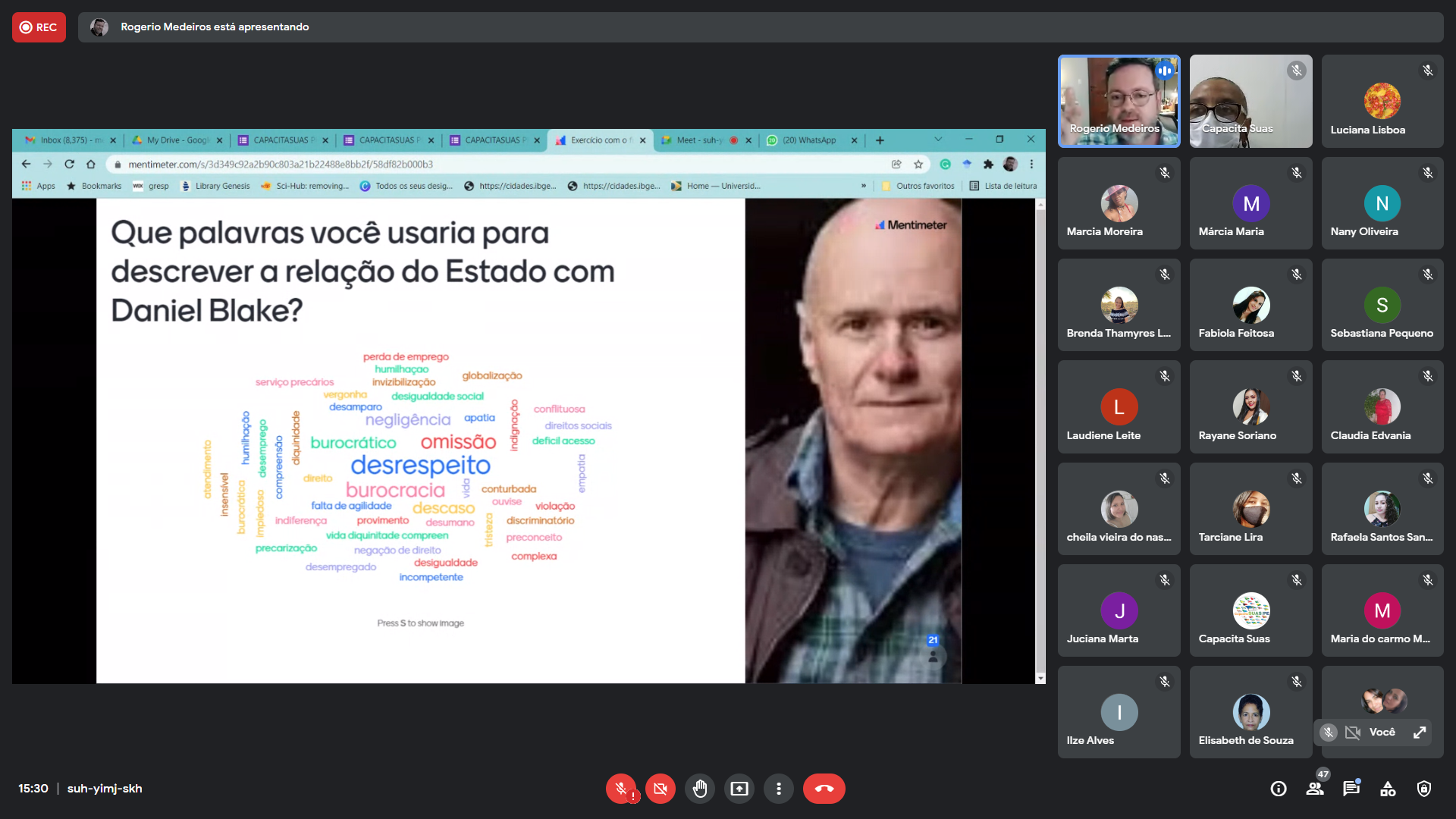Image resolution: width=1456 pixels, height=819 pixels.
Task: Click the shared page vertical scrollbar
Action: pos(1040,440)
